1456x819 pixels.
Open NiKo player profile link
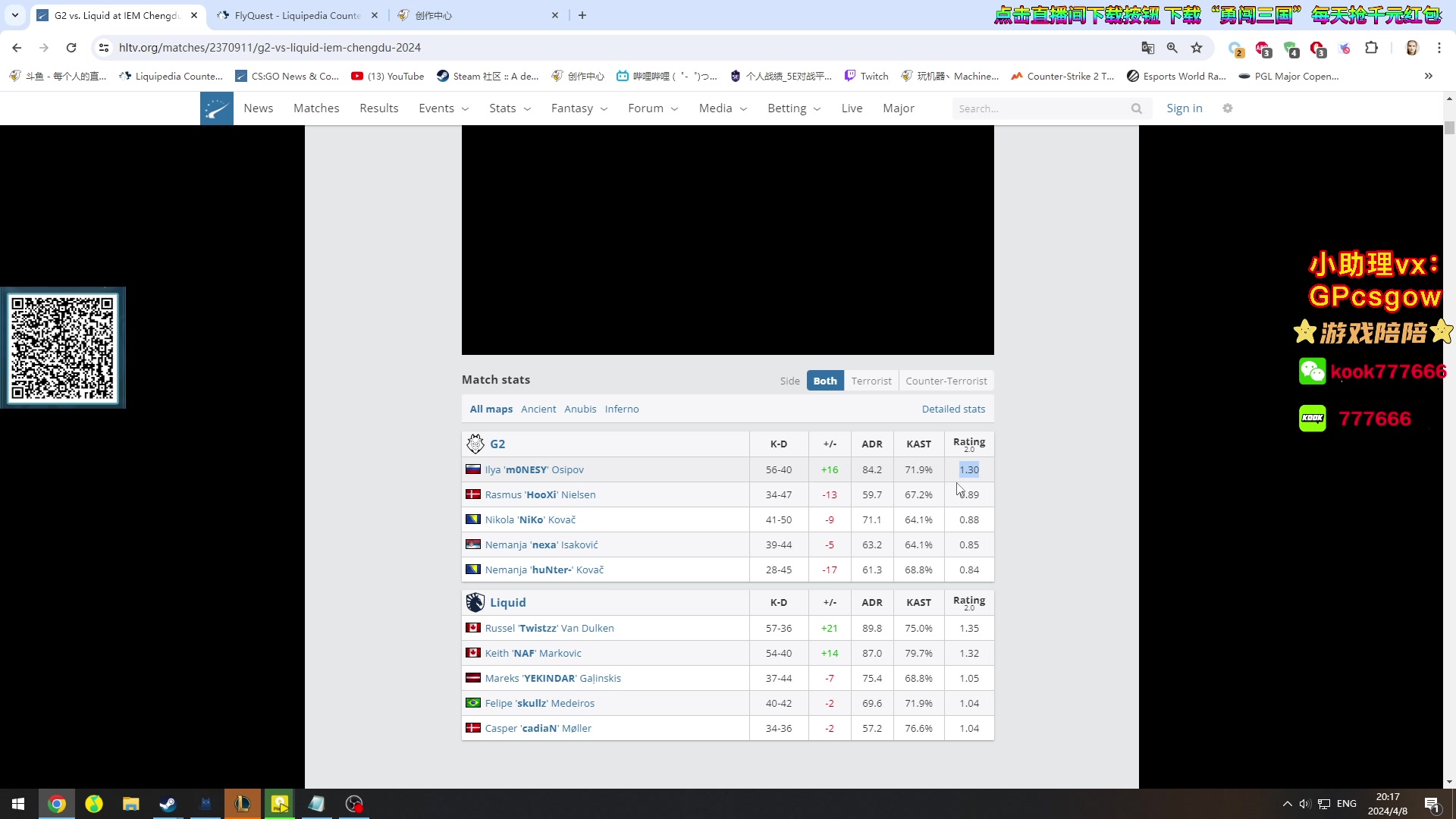tap(531, 519)
